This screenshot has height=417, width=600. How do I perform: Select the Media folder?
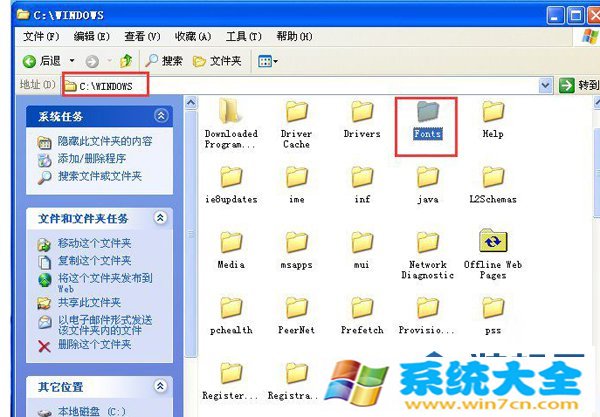[231, 250]
